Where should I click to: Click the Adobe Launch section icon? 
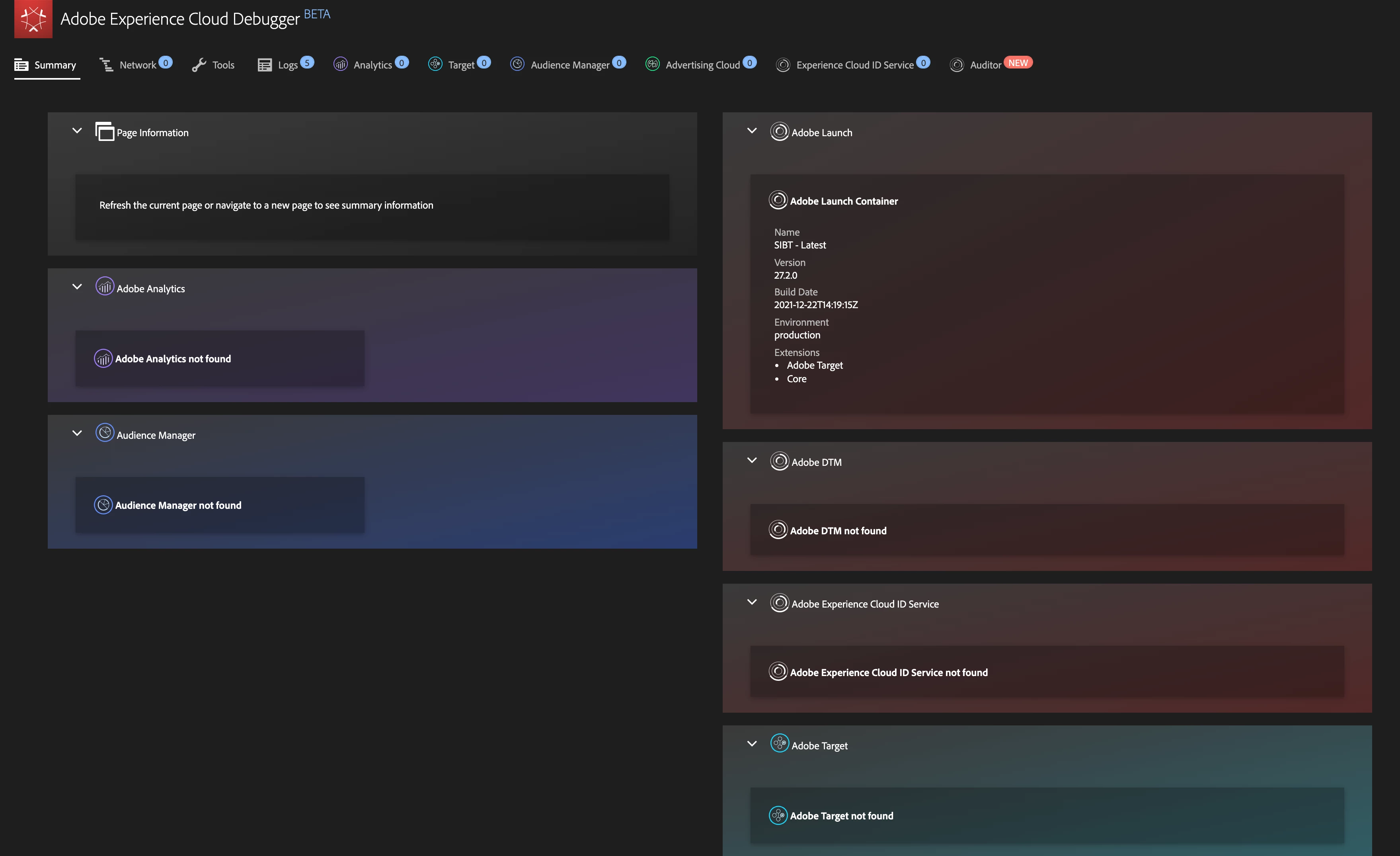779,132
